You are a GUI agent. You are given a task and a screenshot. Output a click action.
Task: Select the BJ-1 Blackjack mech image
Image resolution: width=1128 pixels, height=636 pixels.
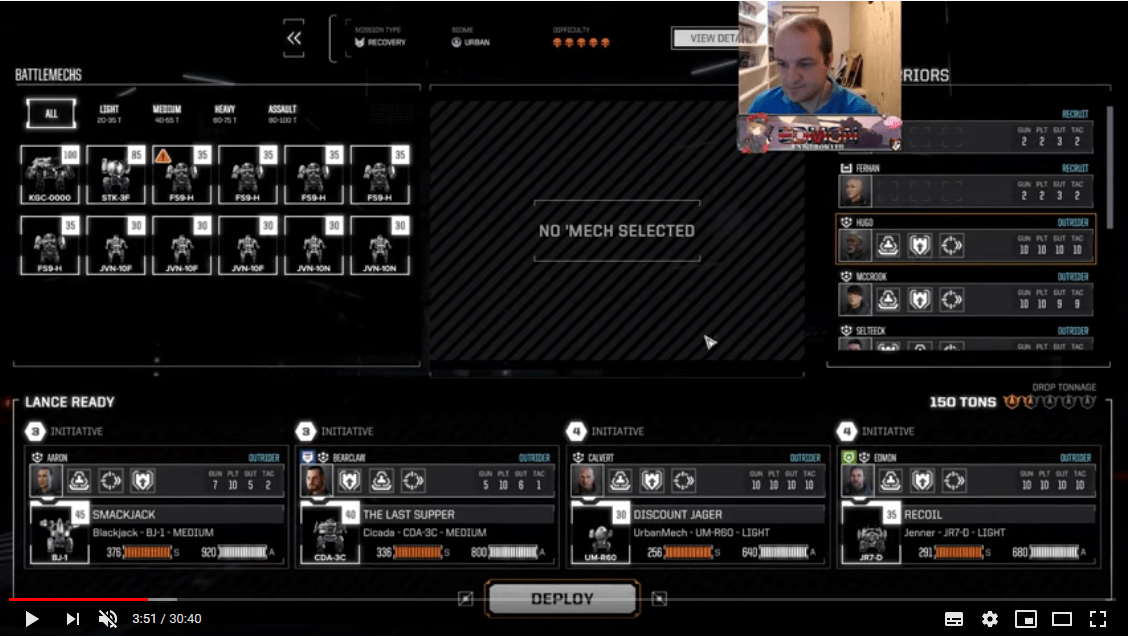(x=59, y=535)
